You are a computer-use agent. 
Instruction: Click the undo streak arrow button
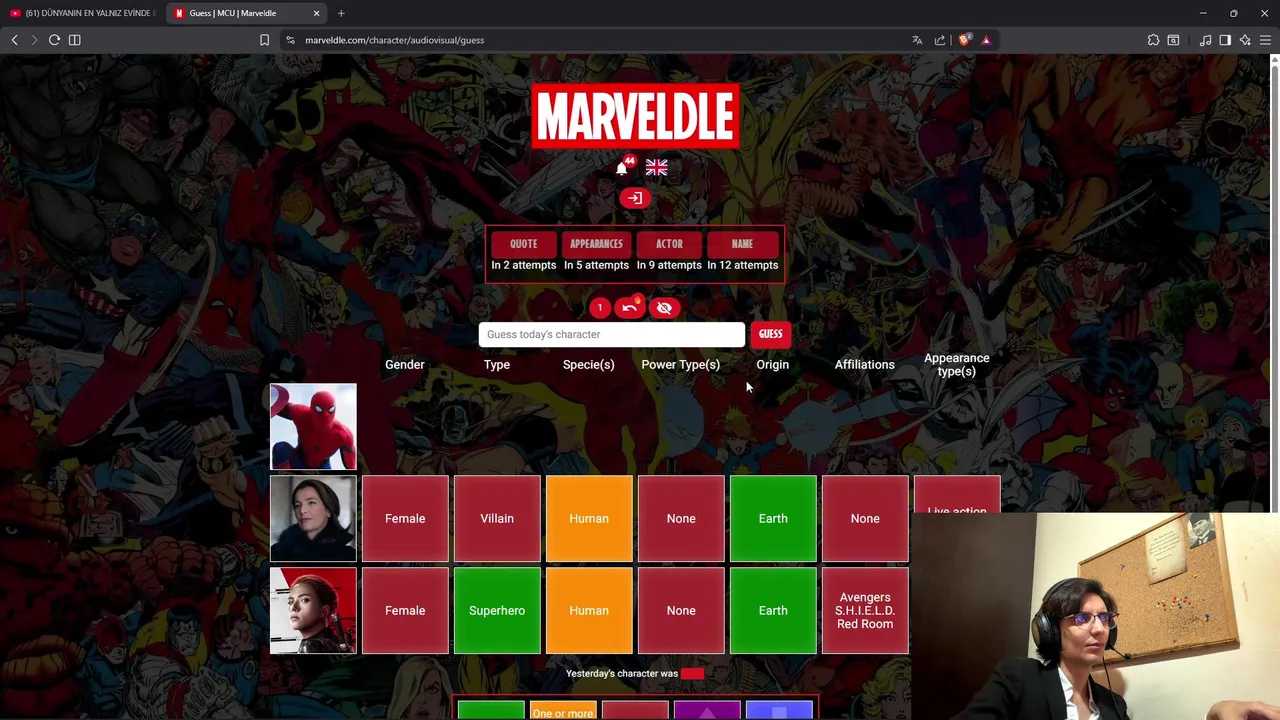click(x=630, y=308)
